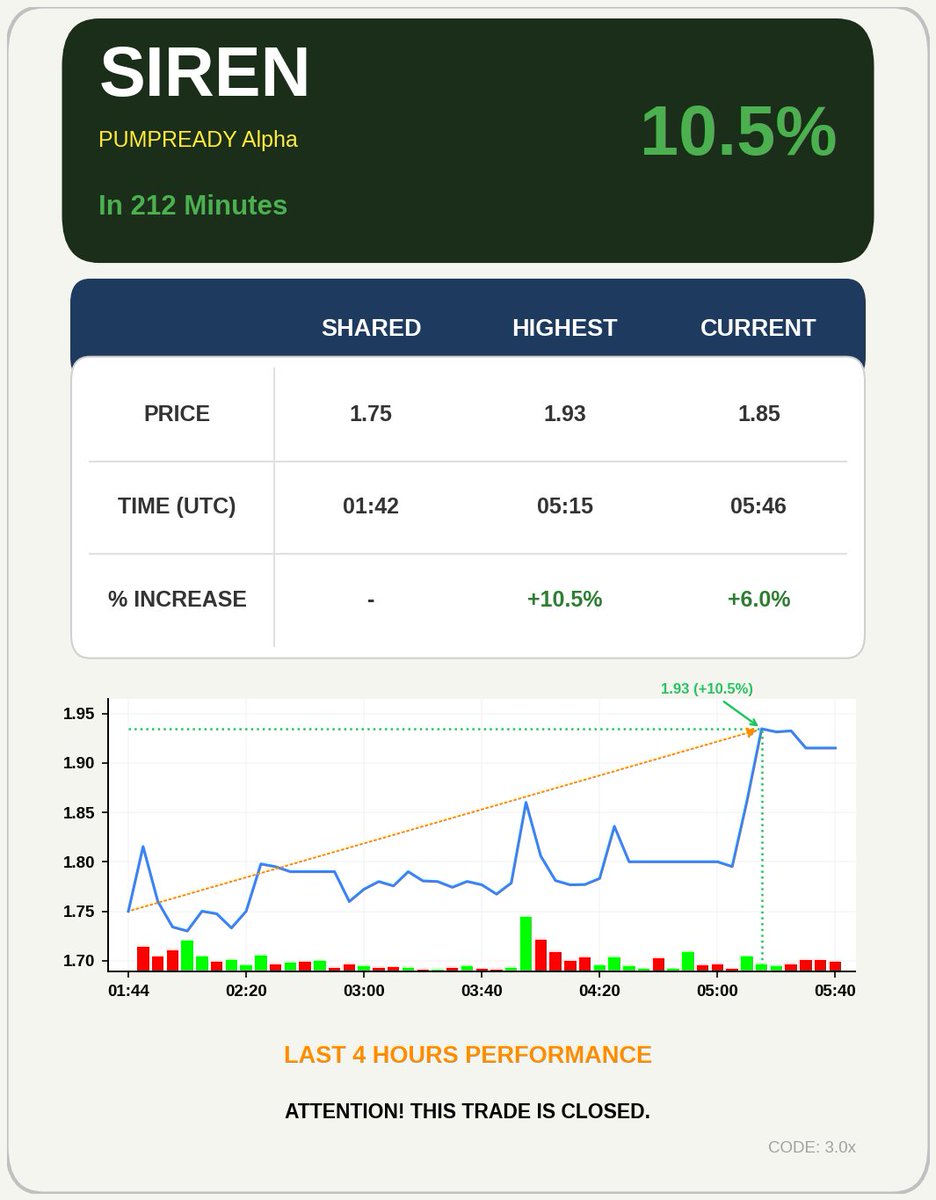Click the 05:00 x-axis label
The width and height of the screenshot is (936, 1200).
coord(717,990)
